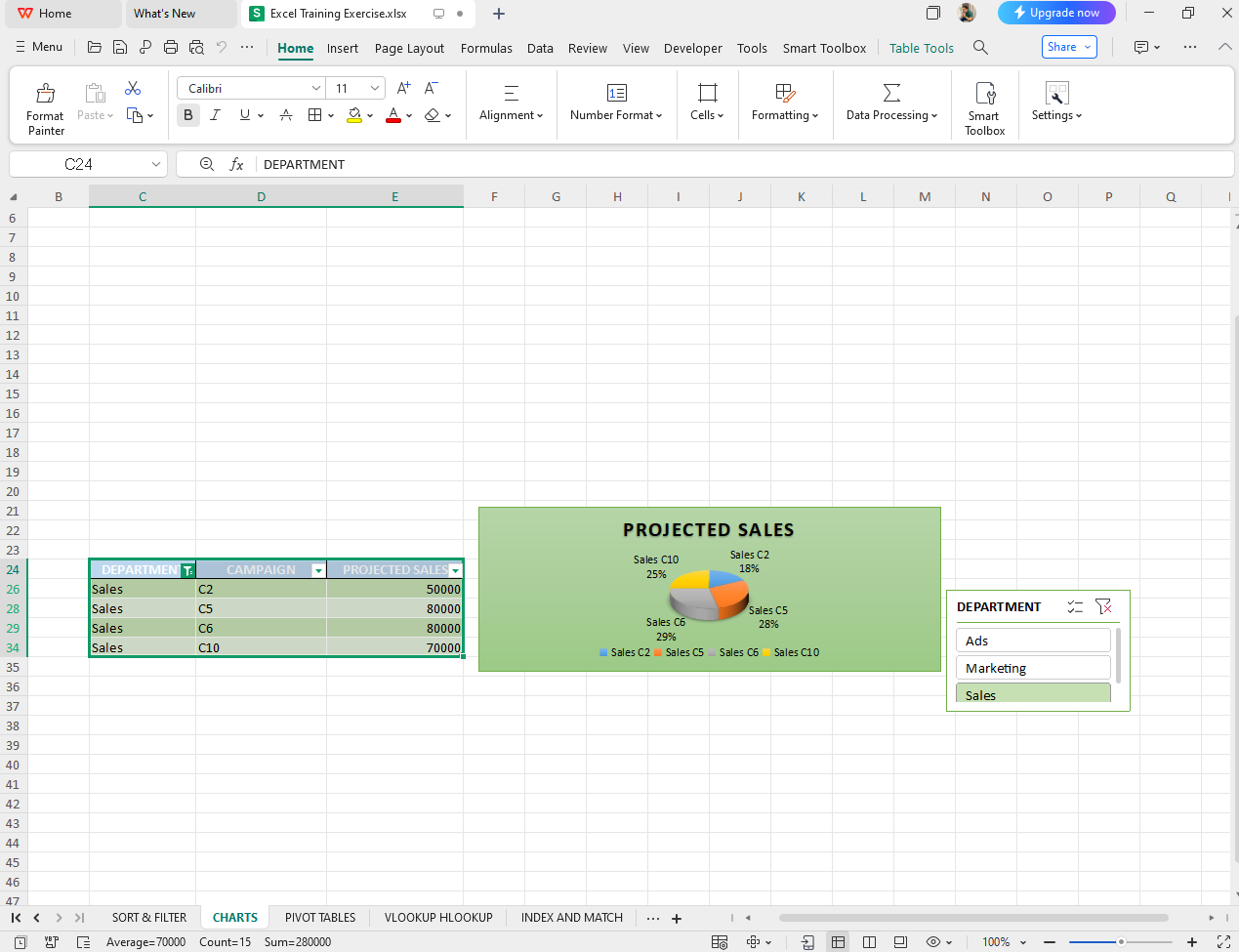Clear the DEPARTMENT slicer filter
Image resolution: width=1239 pixels, height=952 pixels.
point(1104,606)
